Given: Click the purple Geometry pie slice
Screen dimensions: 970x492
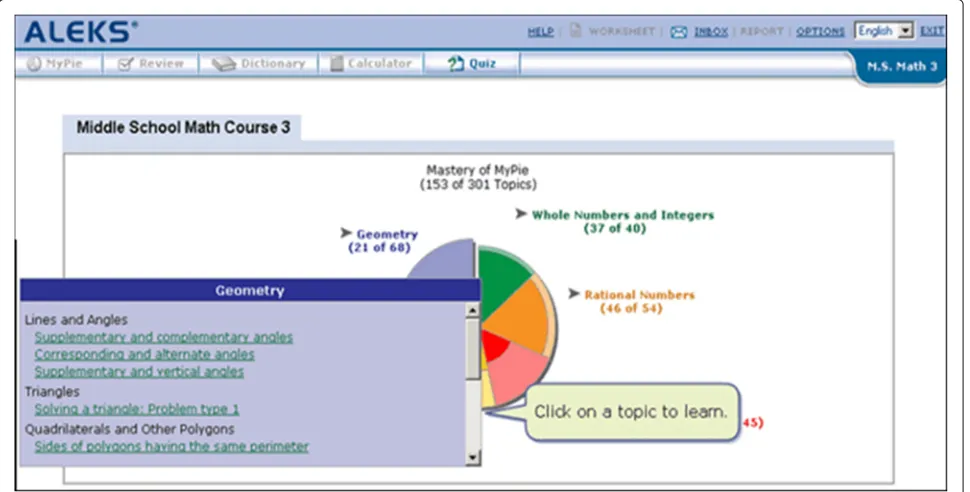Looking at the screenshot, I should click(x=450, y=261).
